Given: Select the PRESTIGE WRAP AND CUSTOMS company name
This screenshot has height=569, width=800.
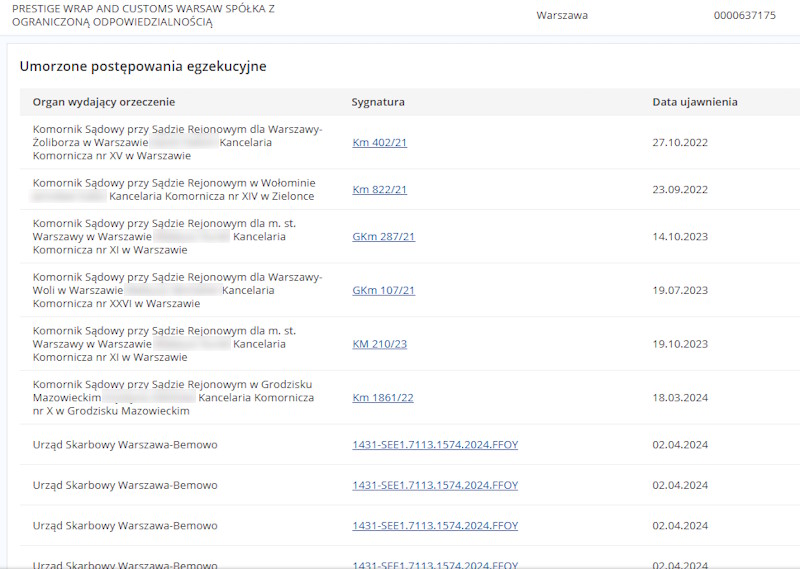Looking at the screenshot, I should (x=142, y=15).
